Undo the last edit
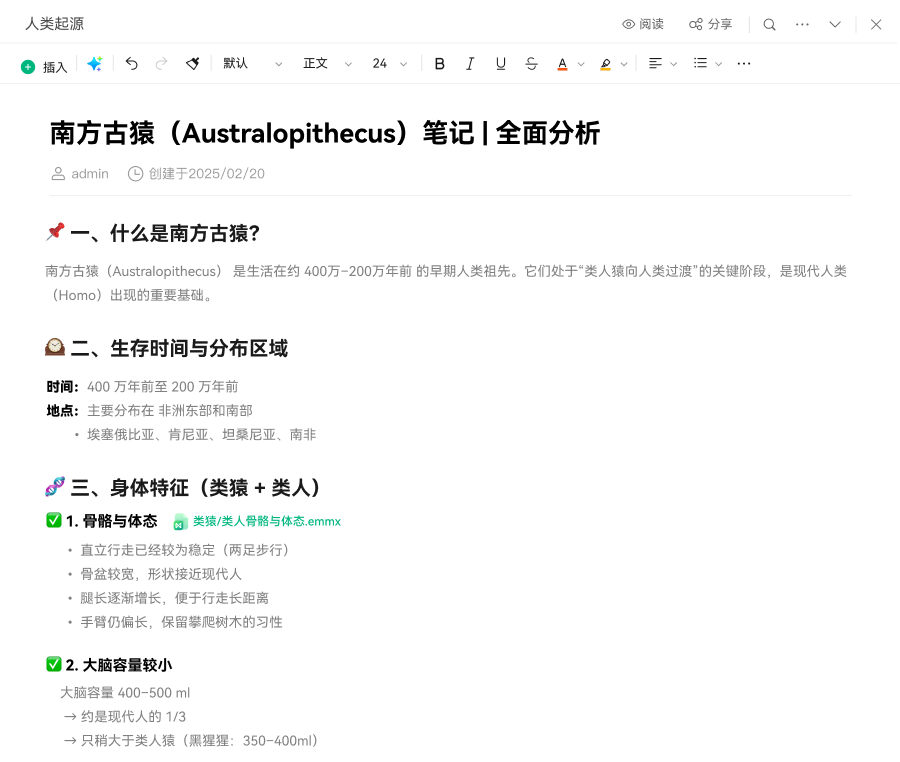 pos(131,64)
